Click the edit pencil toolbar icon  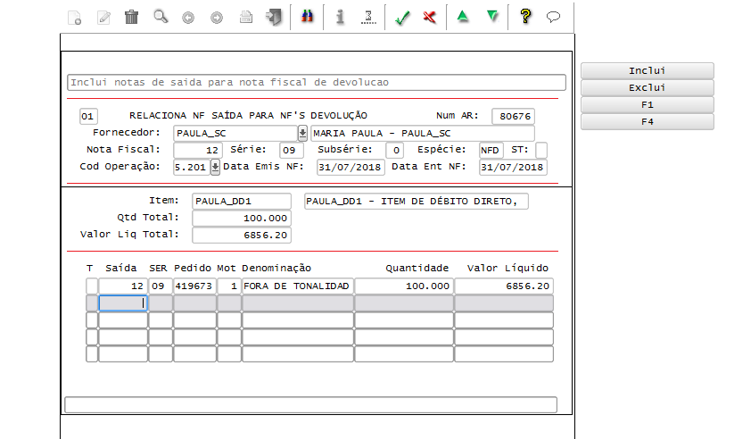pos(104,18)
